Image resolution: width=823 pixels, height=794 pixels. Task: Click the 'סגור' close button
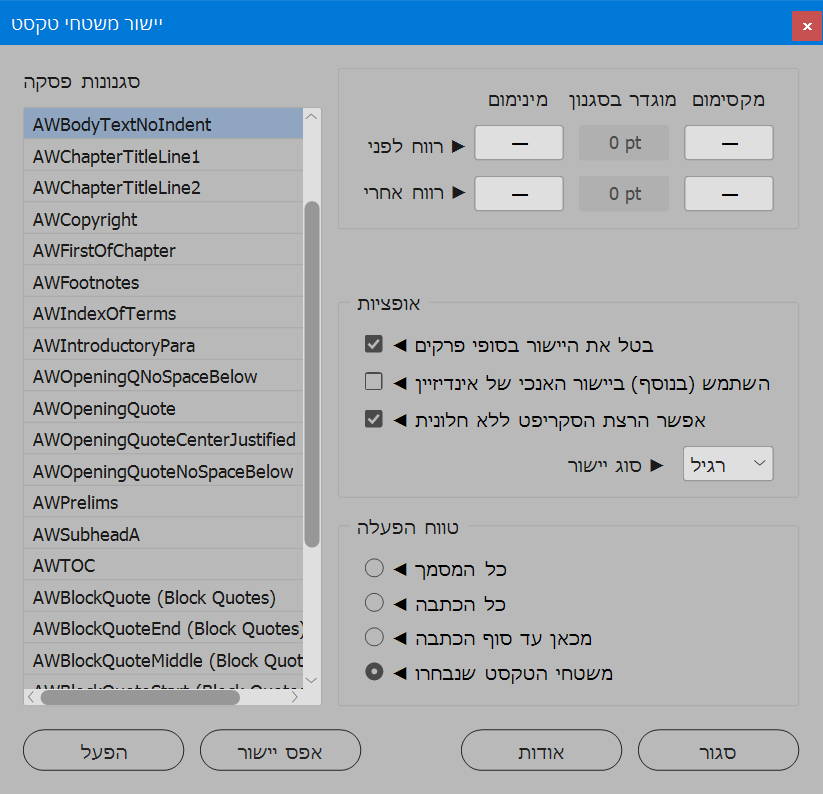point(718,750)
